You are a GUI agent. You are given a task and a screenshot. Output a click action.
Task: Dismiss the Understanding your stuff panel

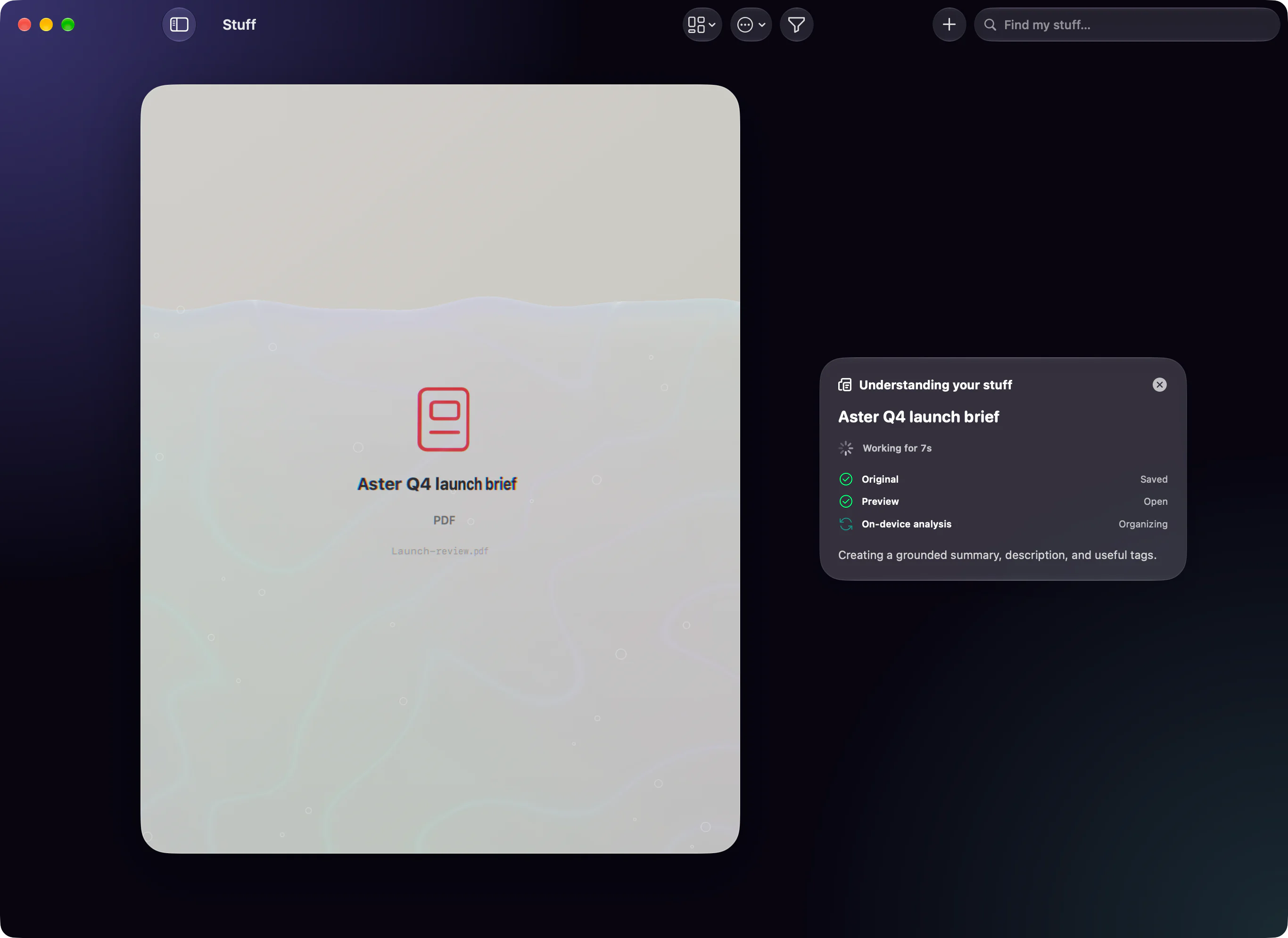coord(1160,385)
